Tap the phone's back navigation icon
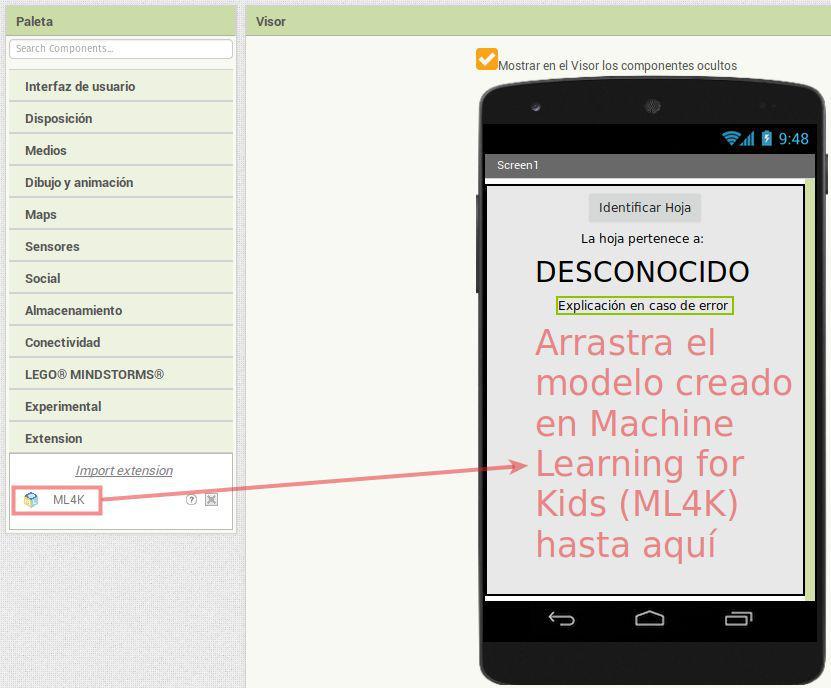831x688 pixels. (x=562, y=619)
